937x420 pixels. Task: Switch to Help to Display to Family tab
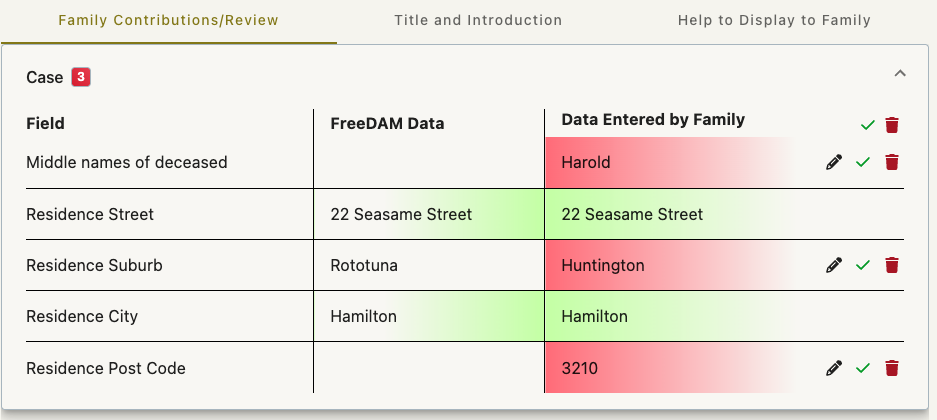pyautogui.click(x=774, y=20)
